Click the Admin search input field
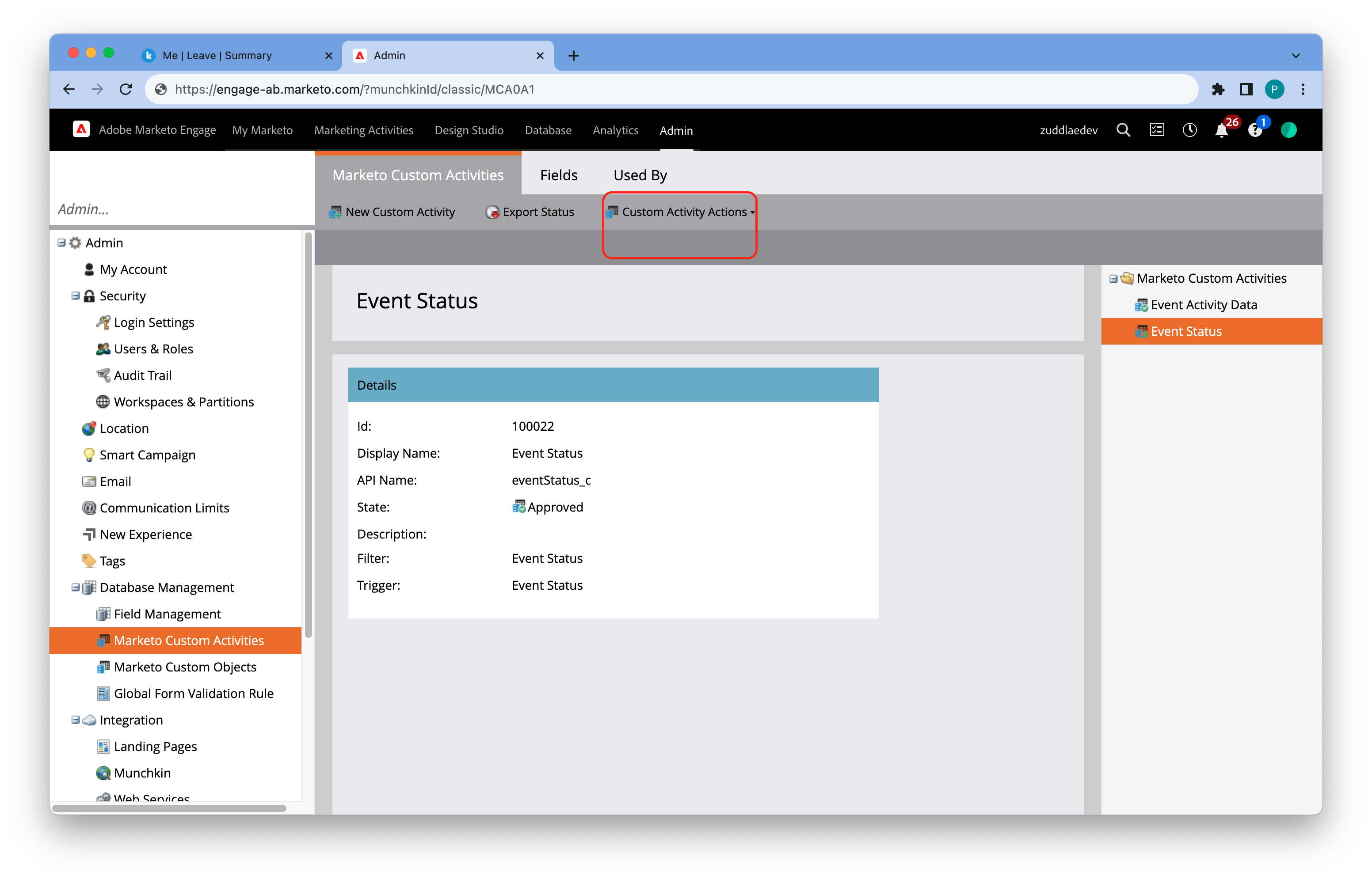The width and height of the screenshot is (1372, 880). click(x=177, y=209)
